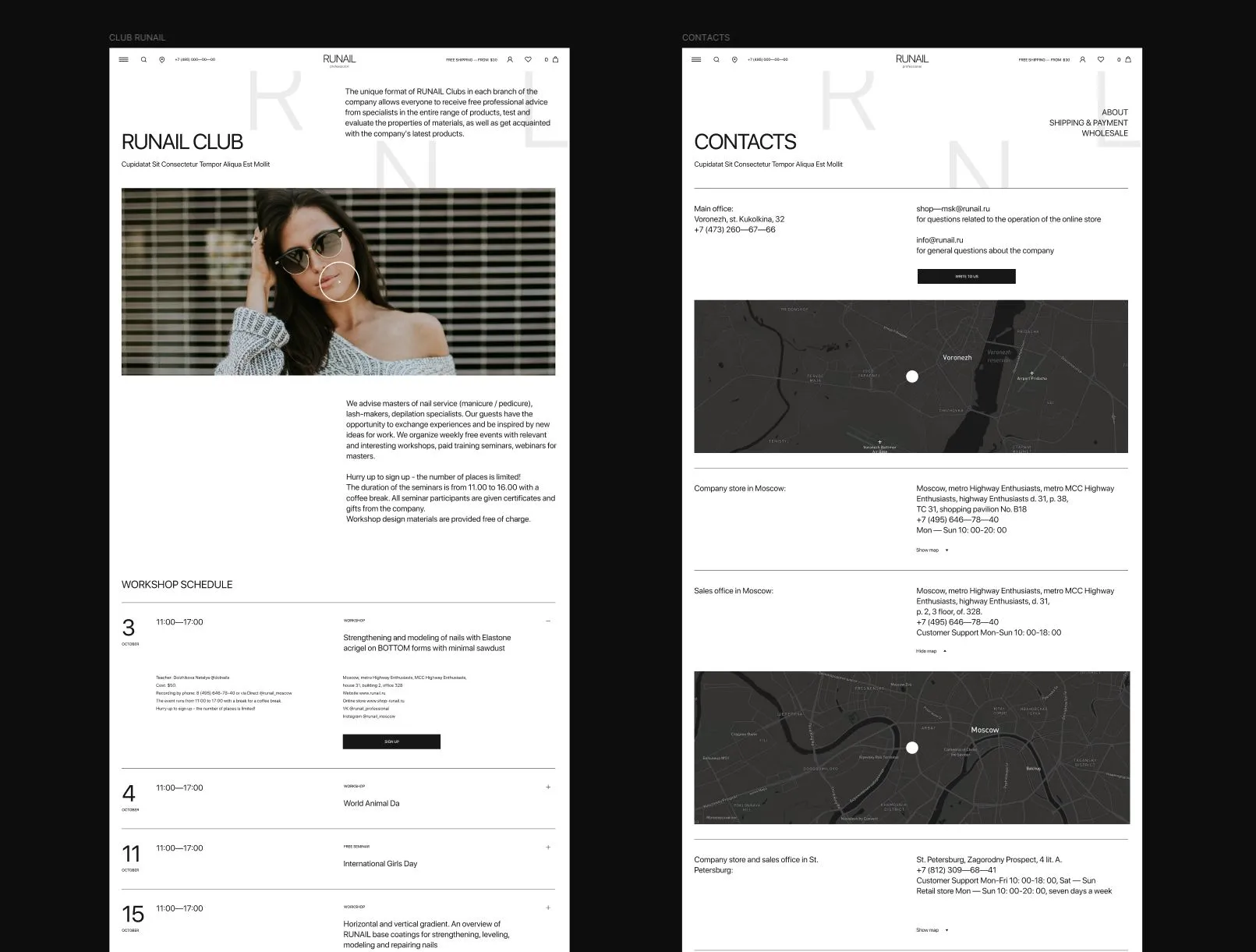Image resolution: width=1256 pixels, height=952 pixels.
Task: Hide map for Sales office in Moscow
Action: click(932, 651)
